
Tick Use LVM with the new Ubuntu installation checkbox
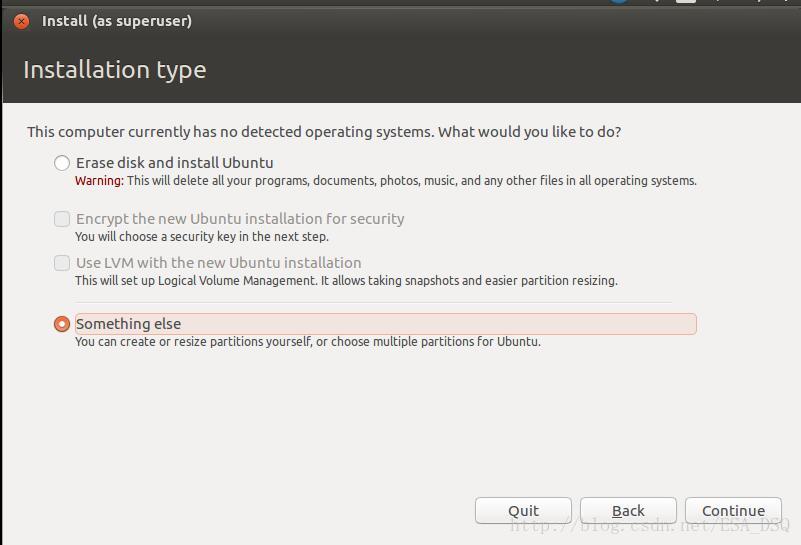coord(62,263)
